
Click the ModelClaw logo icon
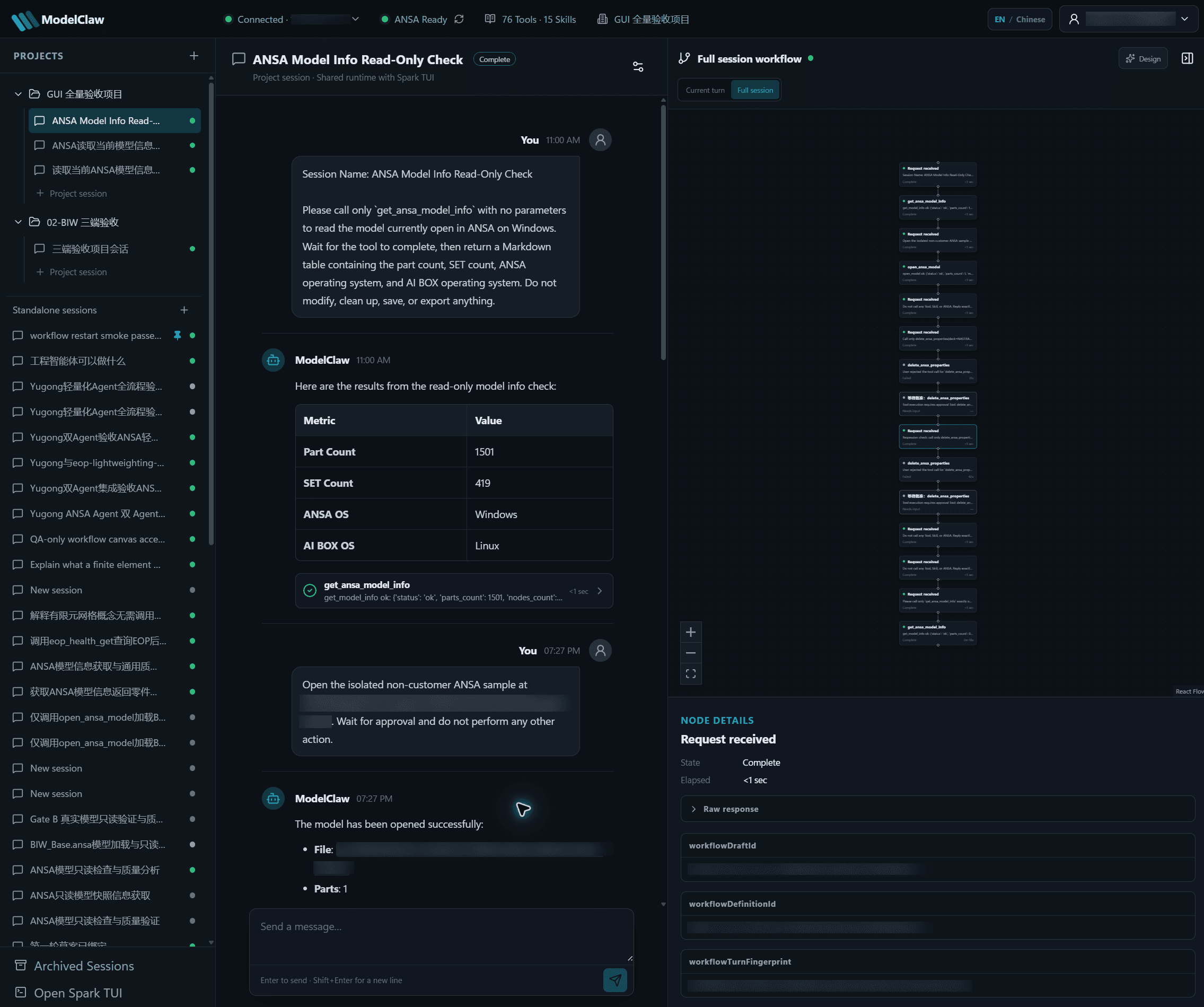coord(25,21)
